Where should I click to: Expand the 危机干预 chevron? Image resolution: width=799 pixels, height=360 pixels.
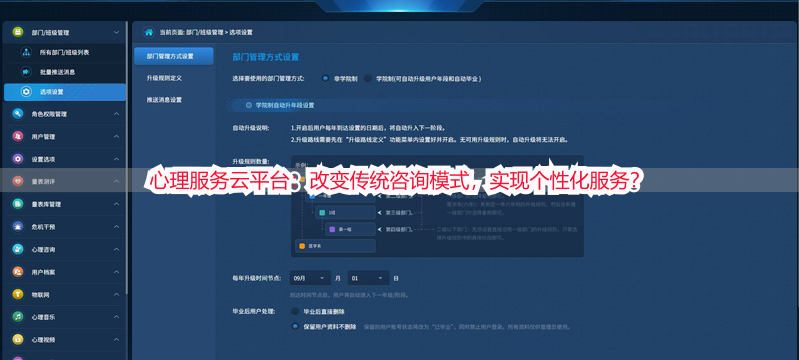[116, 227]
